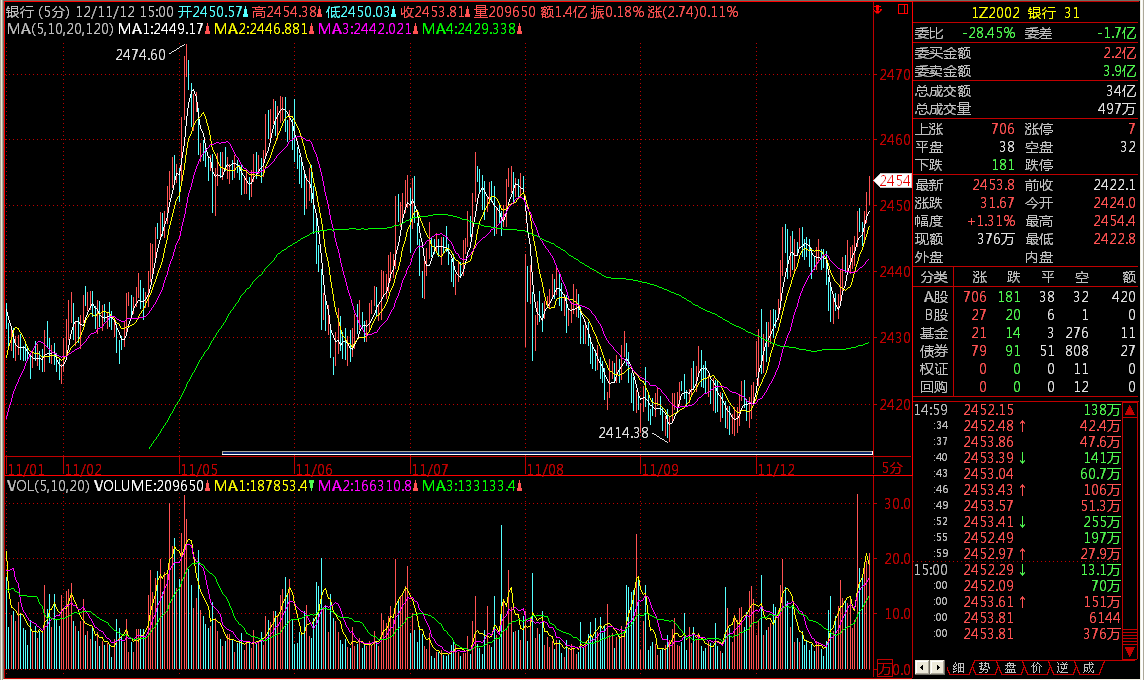
Task: Click the 总成交量 497万 row
Action: 1025,109
